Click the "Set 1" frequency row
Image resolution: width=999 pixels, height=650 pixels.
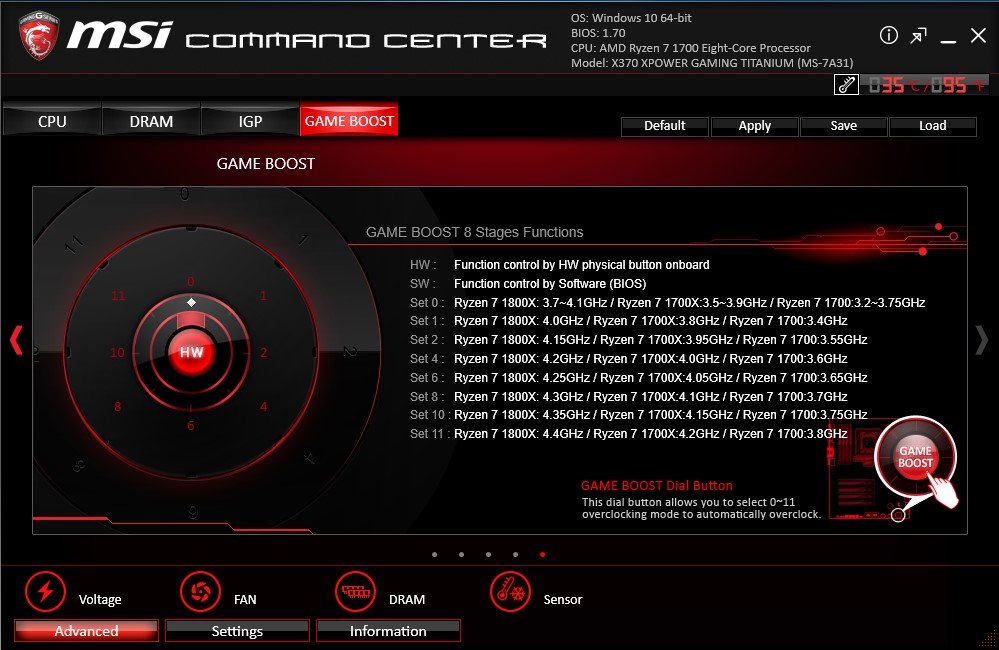pos(629,321)
